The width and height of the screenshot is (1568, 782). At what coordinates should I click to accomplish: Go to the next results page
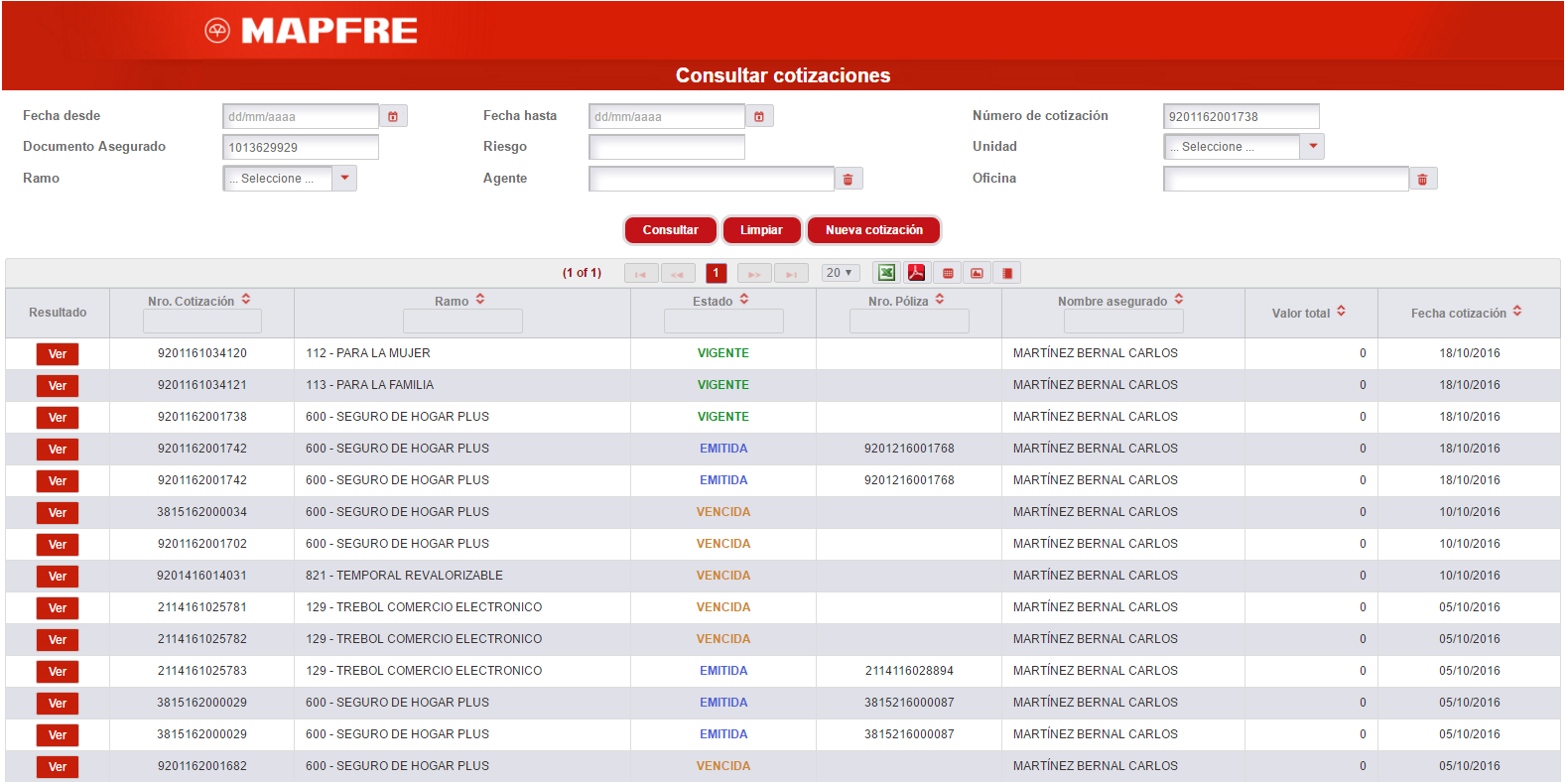754,273
